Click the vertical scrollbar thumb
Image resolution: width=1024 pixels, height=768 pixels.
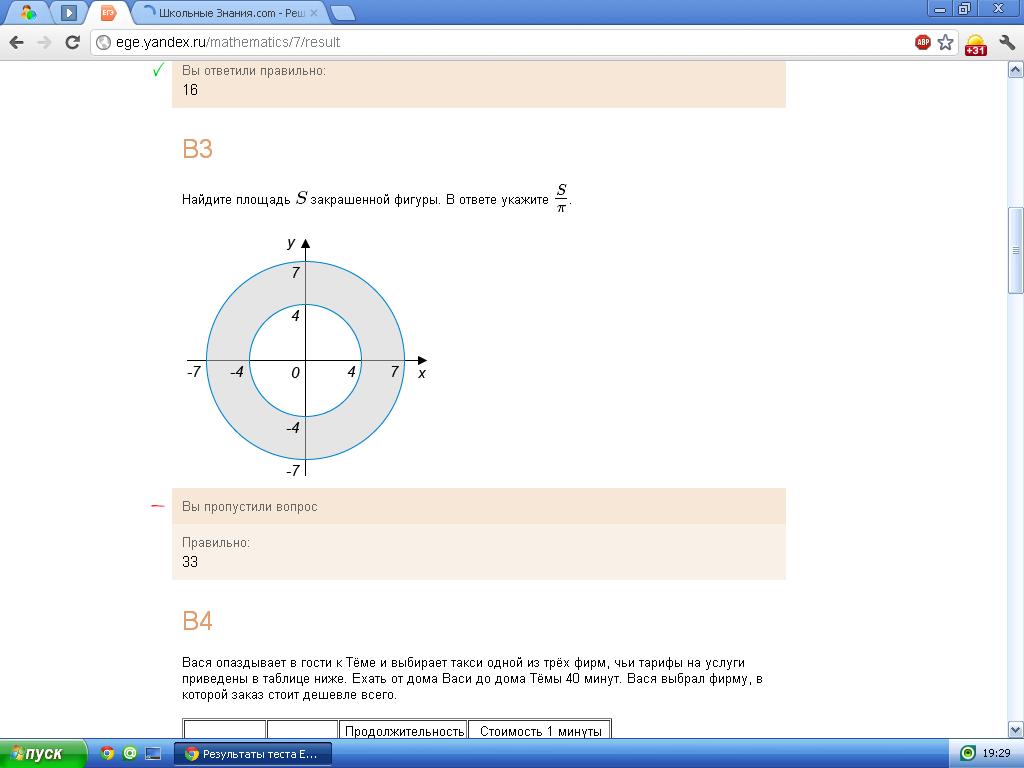[1016, 251]
